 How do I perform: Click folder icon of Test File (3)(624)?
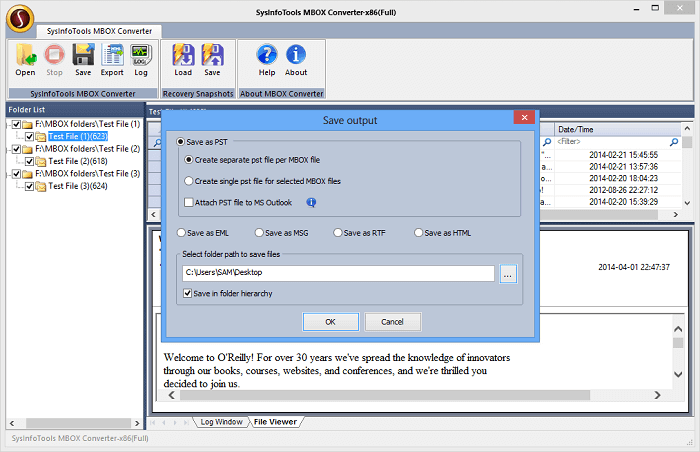tap(41, 186)
